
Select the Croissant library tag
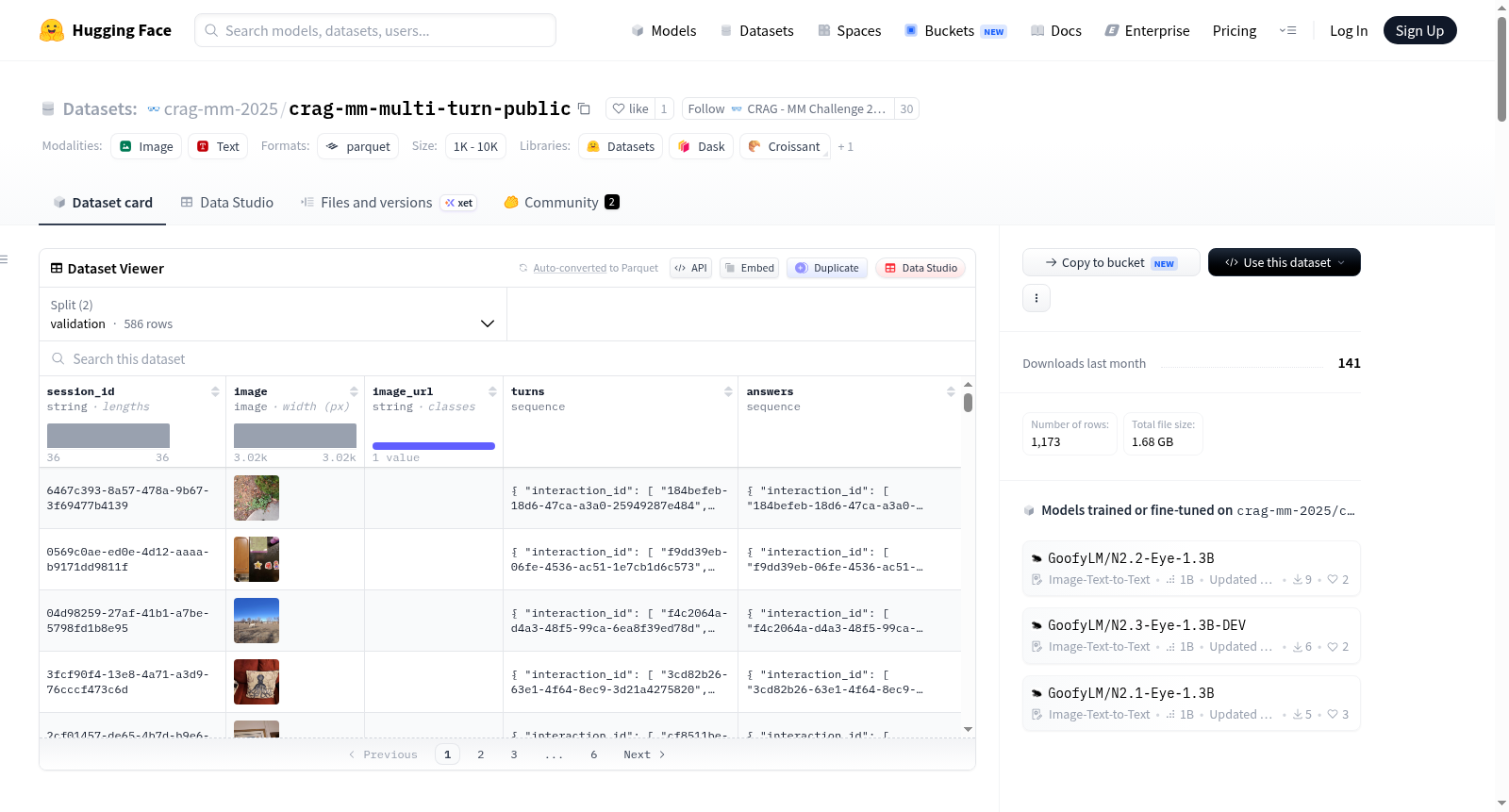click(x=785, y=146)
